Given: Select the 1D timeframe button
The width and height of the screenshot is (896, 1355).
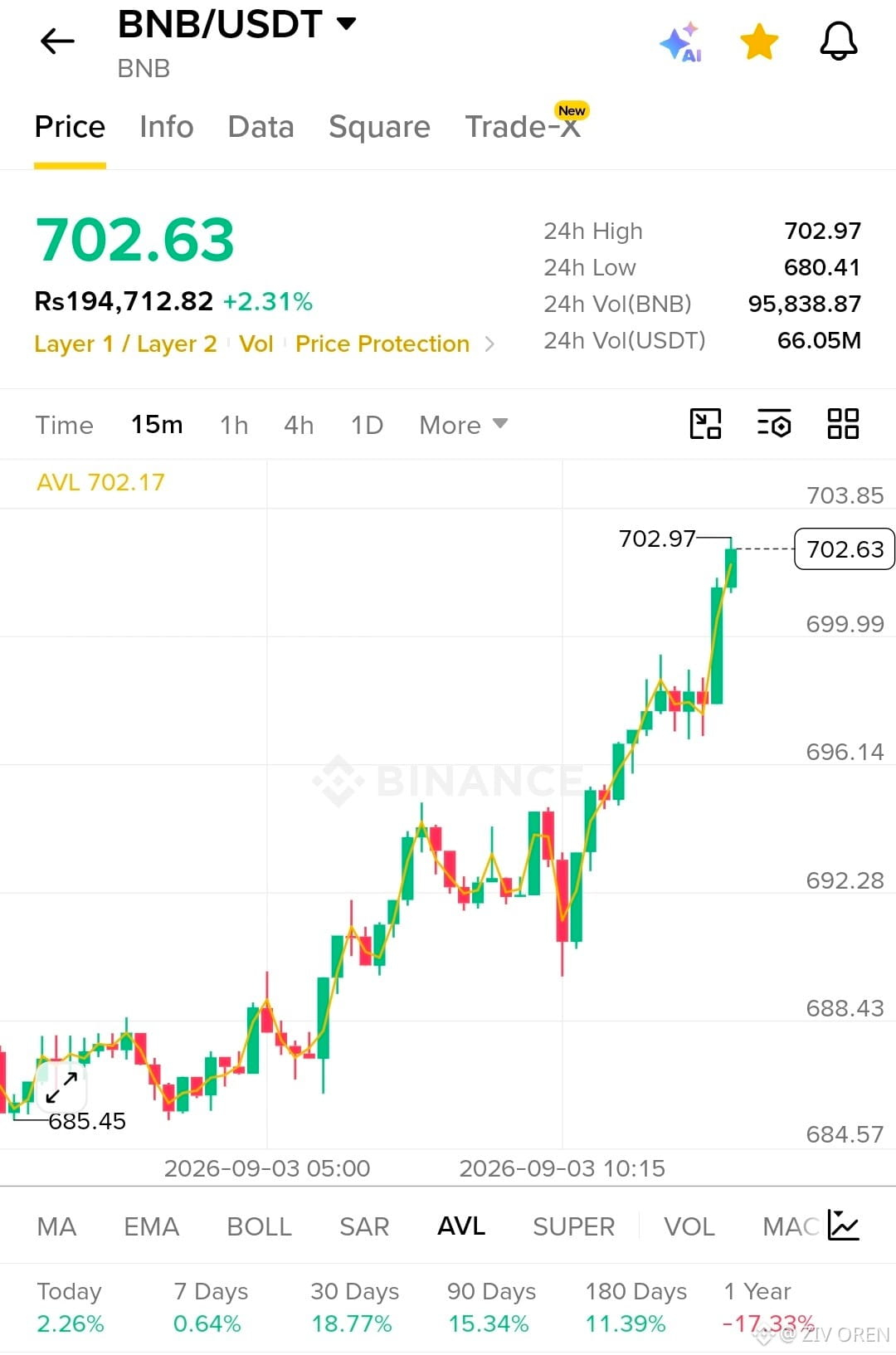Looking at the screenshot, I should pyautogui.click(x=367, y=425).
